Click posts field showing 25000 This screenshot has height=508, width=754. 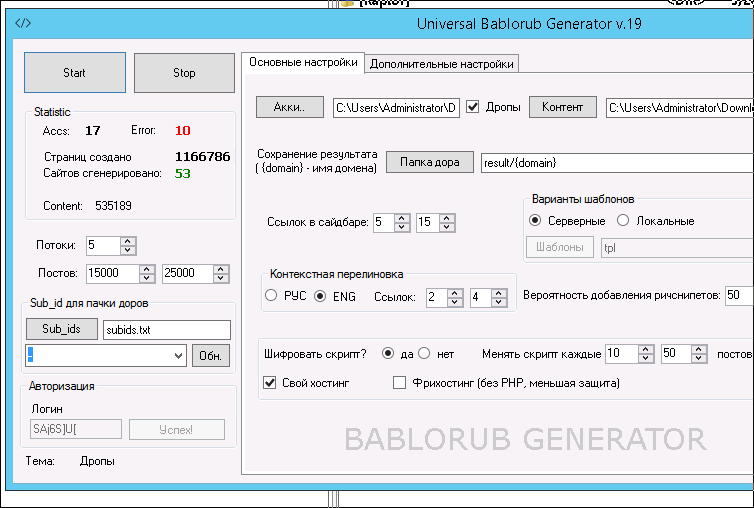pos(188,274)
